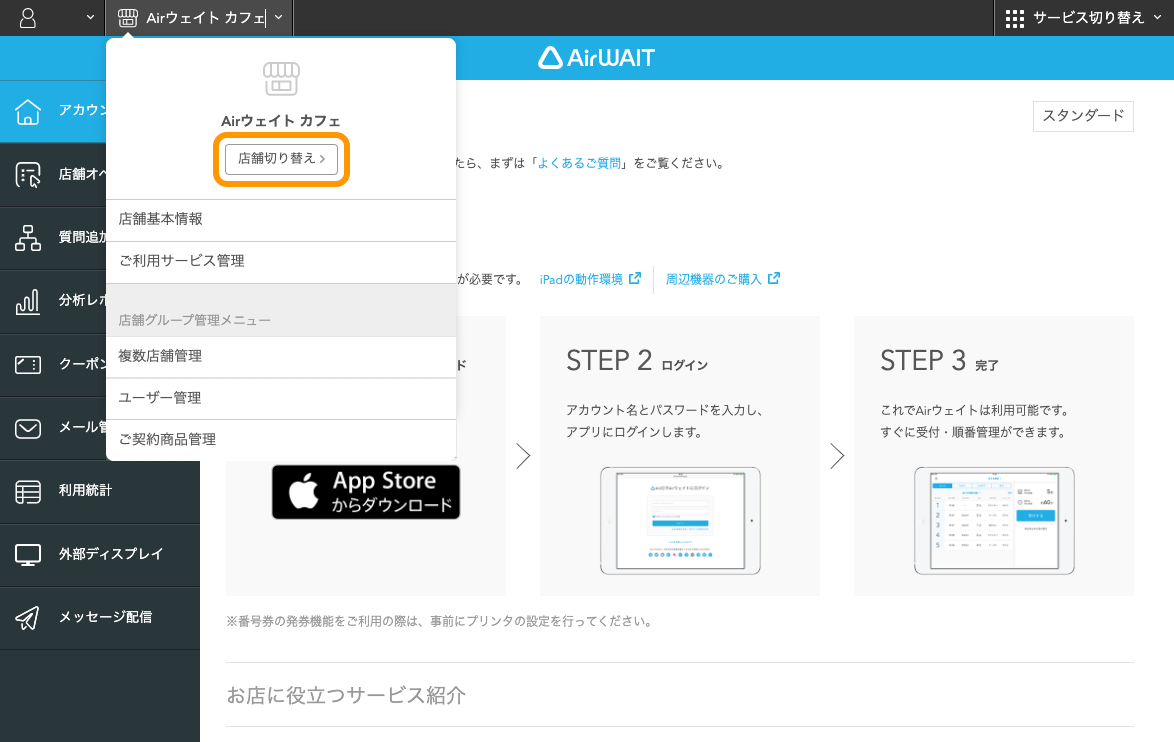Open the user account icon menu
Screen dimensions: 1174x742
(x=28, y=18)
